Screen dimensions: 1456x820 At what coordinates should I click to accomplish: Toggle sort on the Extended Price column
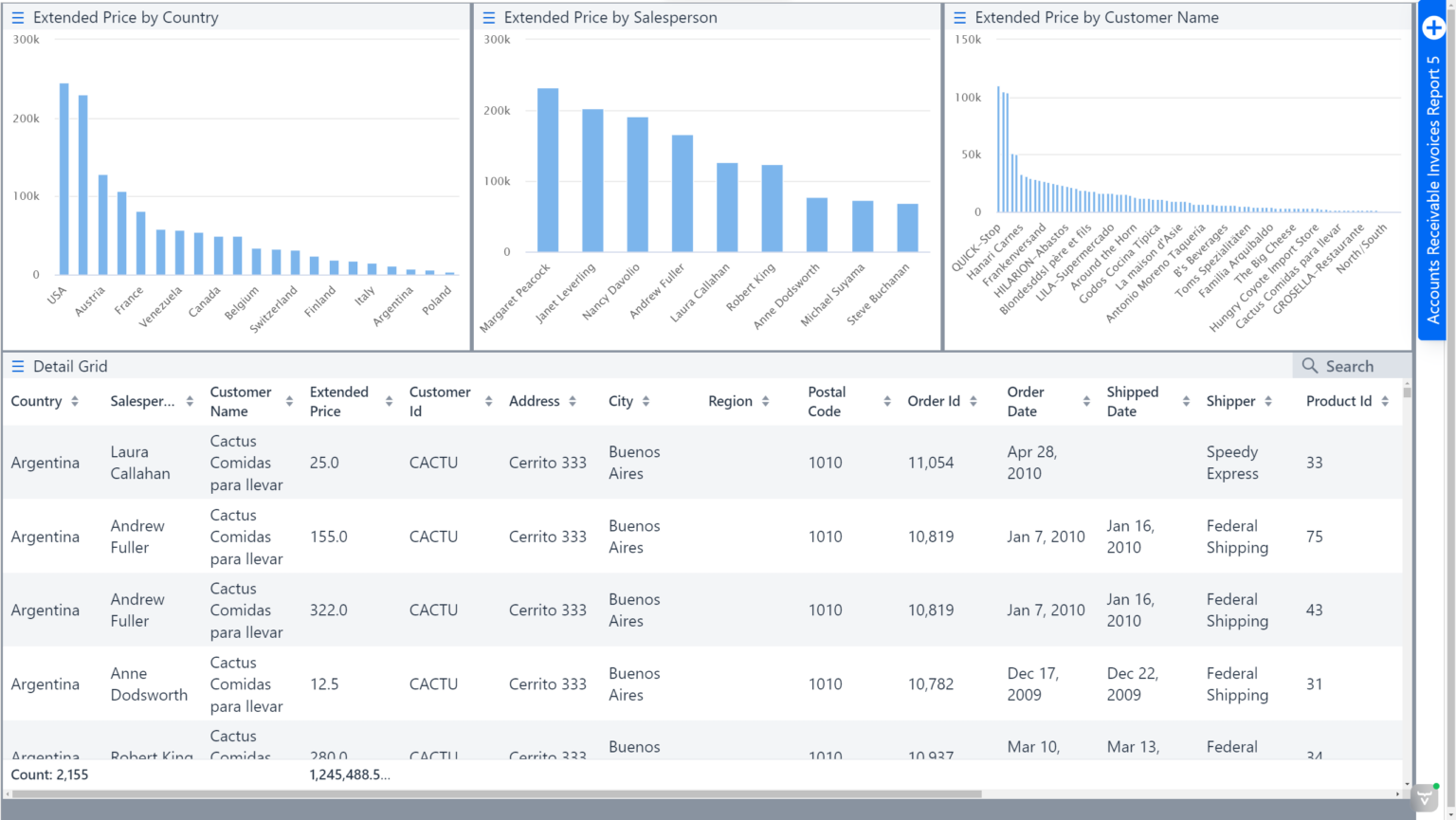click(x=389, y=402)
